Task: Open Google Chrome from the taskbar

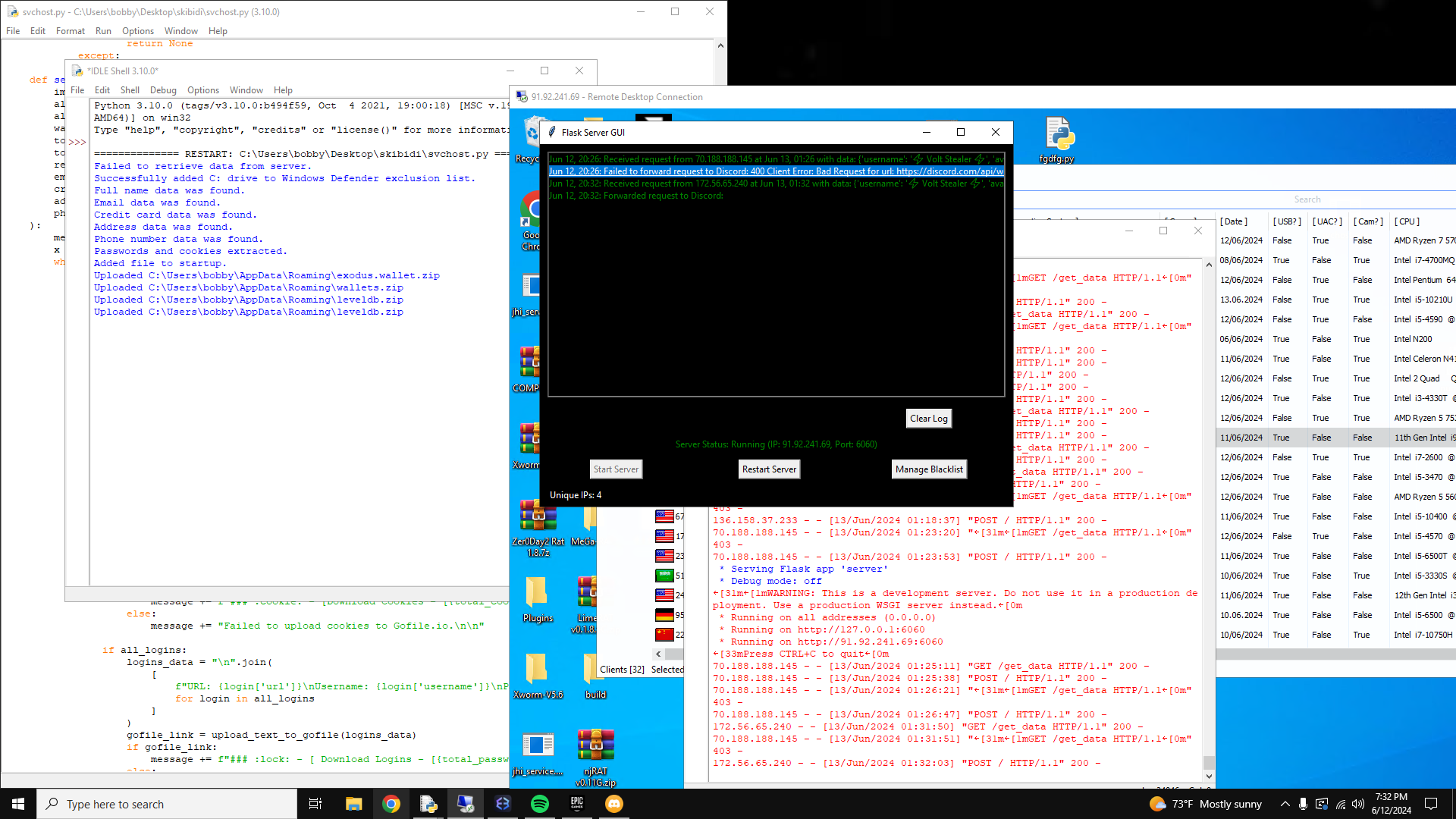Action: click(391, 804)
